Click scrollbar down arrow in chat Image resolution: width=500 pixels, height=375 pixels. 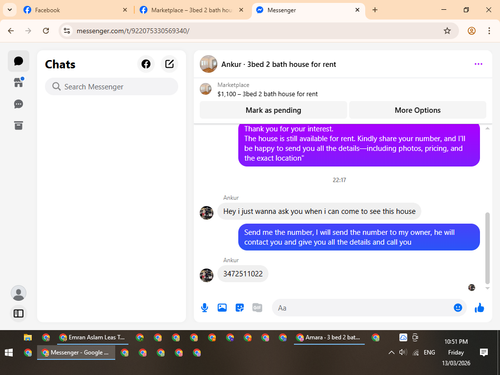(x=487, y=288)
